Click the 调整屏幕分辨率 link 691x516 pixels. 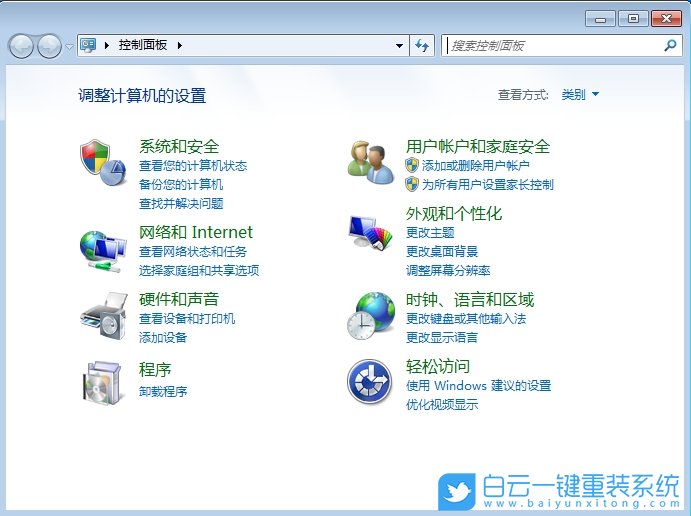tap(448, 271)
